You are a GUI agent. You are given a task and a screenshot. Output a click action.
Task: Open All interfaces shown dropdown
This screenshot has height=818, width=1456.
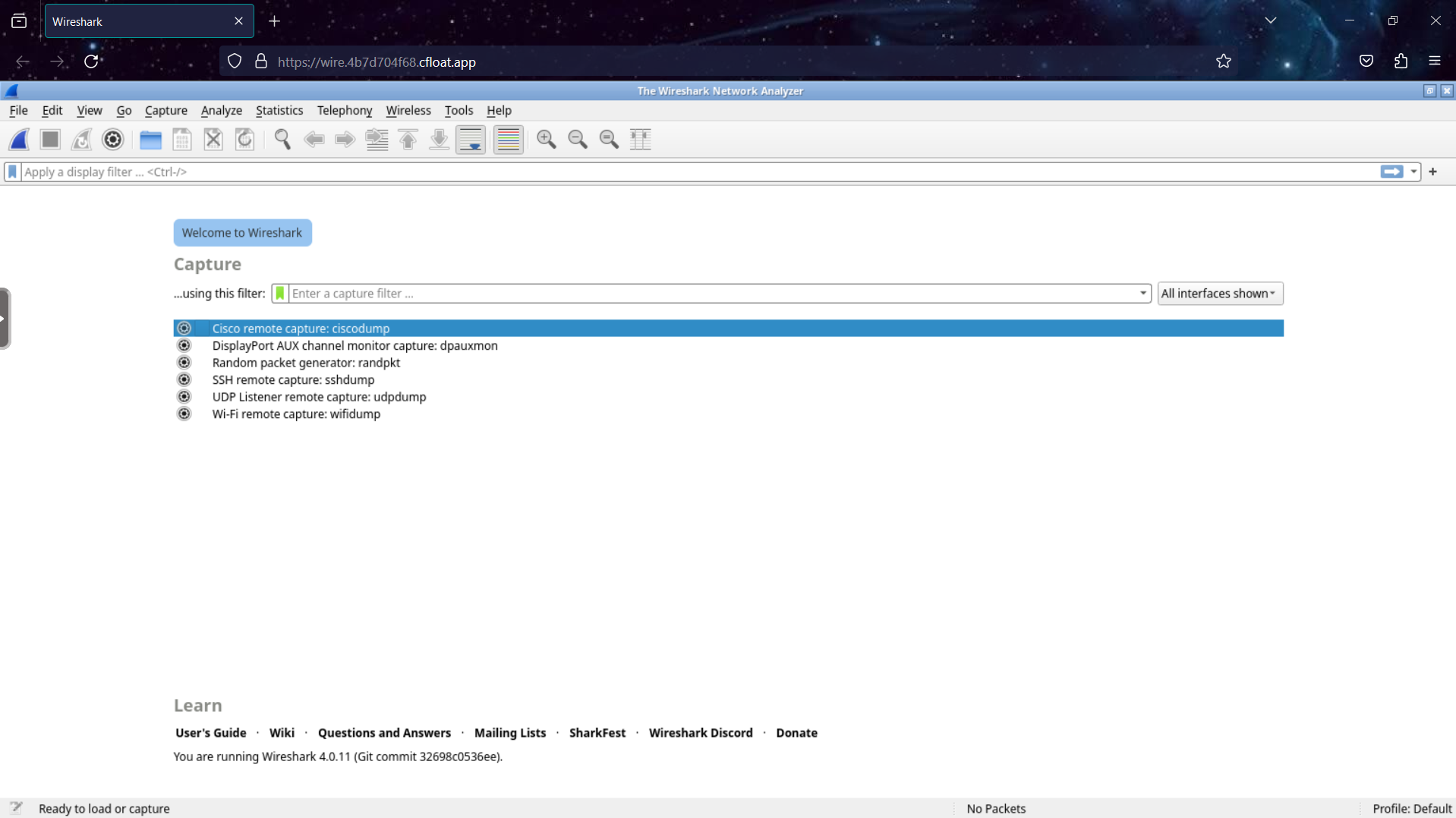[x=1220, y=294]
